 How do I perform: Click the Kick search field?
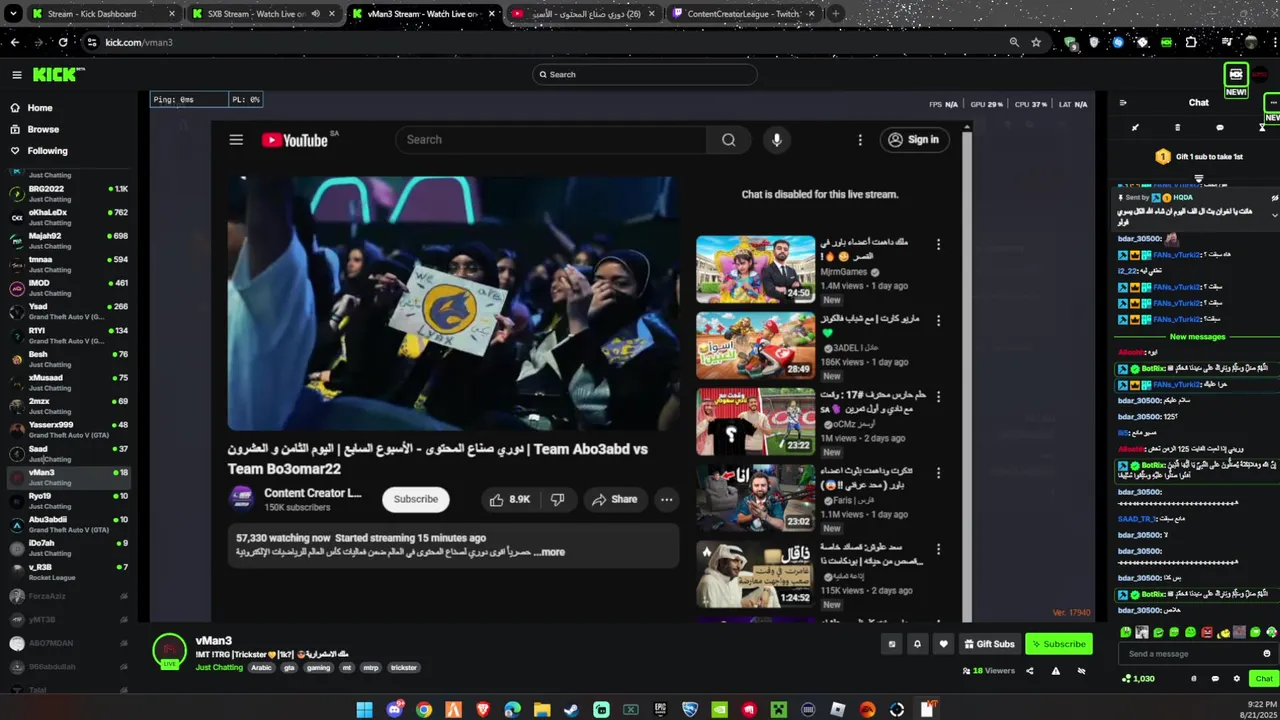(x=645, y=74)
